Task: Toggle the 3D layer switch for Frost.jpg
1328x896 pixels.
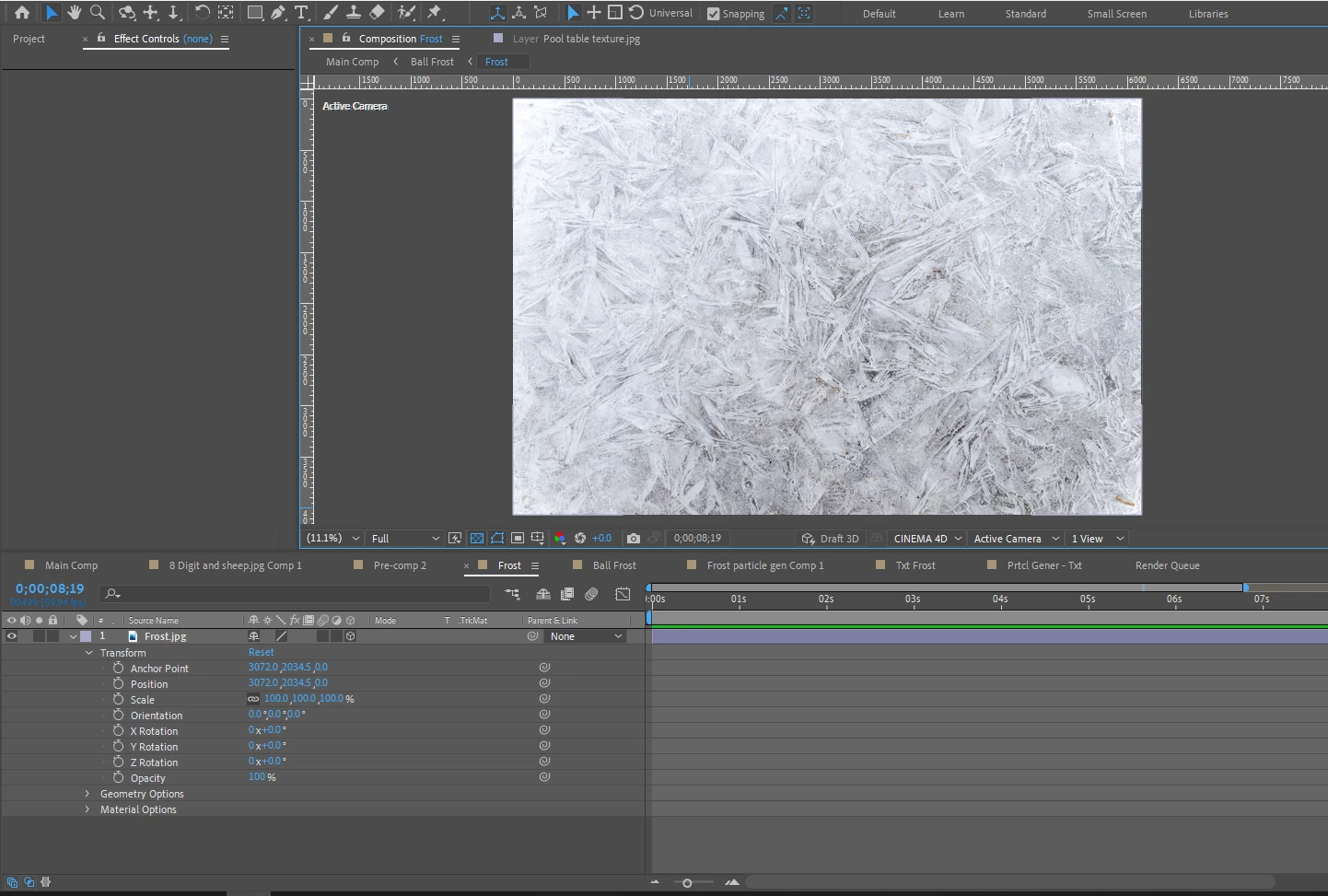Action: click(x=350, y=636)
